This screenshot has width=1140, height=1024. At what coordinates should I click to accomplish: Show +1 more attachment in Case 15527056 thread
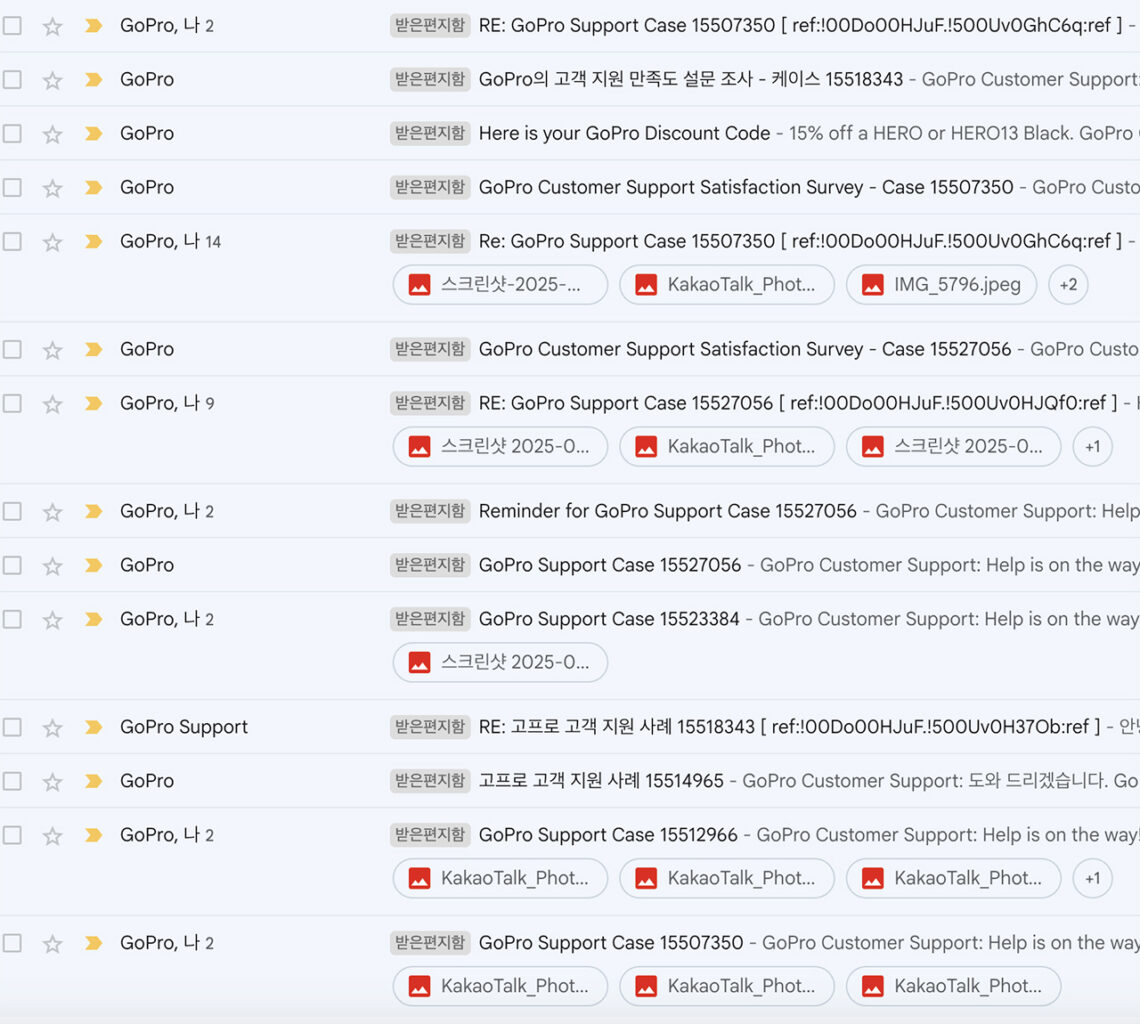coord(1092,447)
